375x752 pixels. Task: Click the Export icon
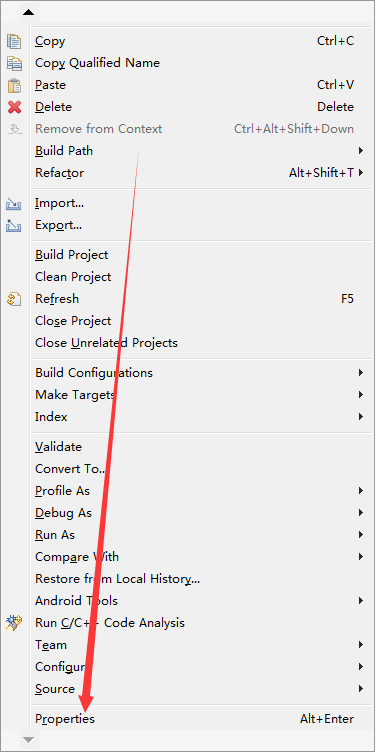[13, 225]
